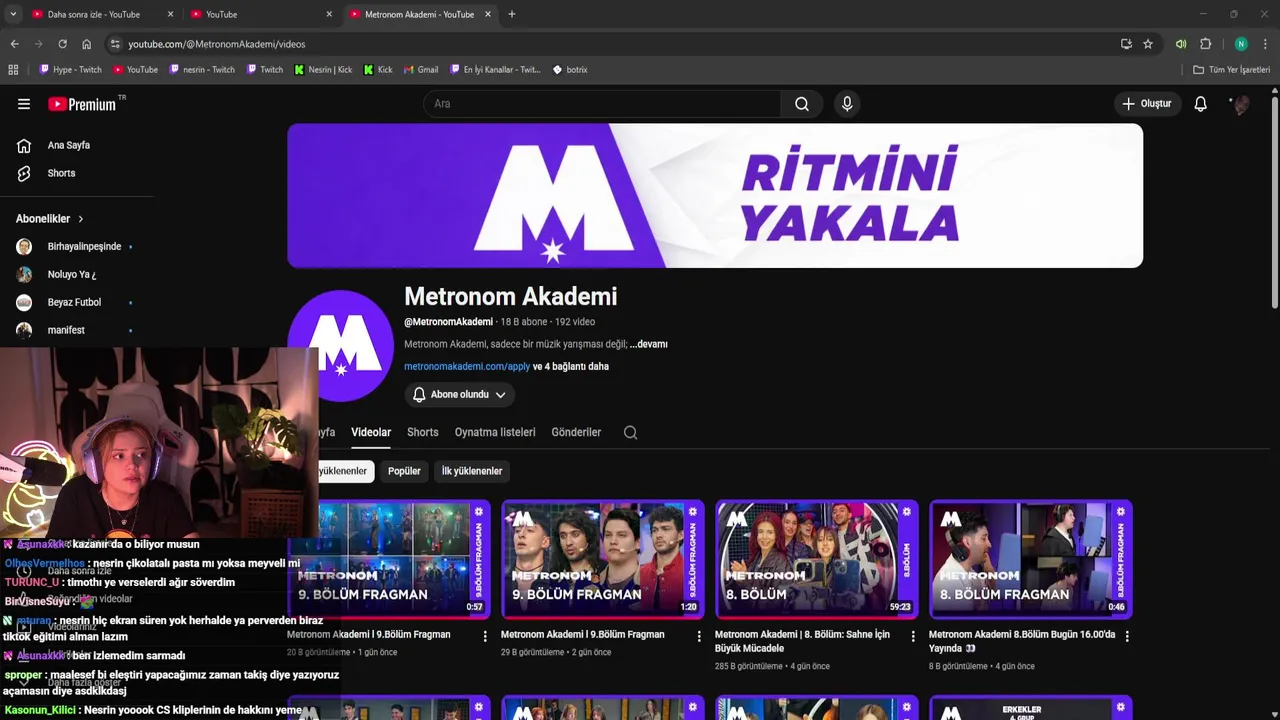
Task: Open YouTube notifications bell
Action: (1200, 104)
